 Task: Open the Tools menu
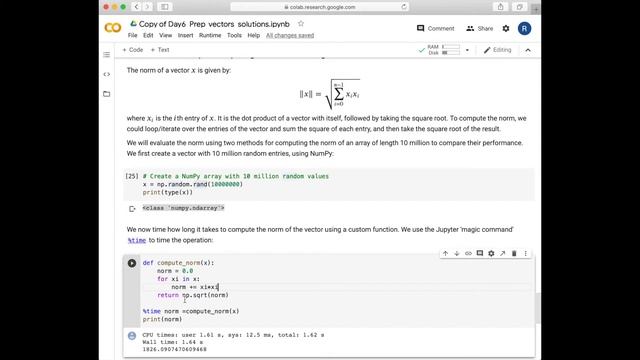coord(234,36)
